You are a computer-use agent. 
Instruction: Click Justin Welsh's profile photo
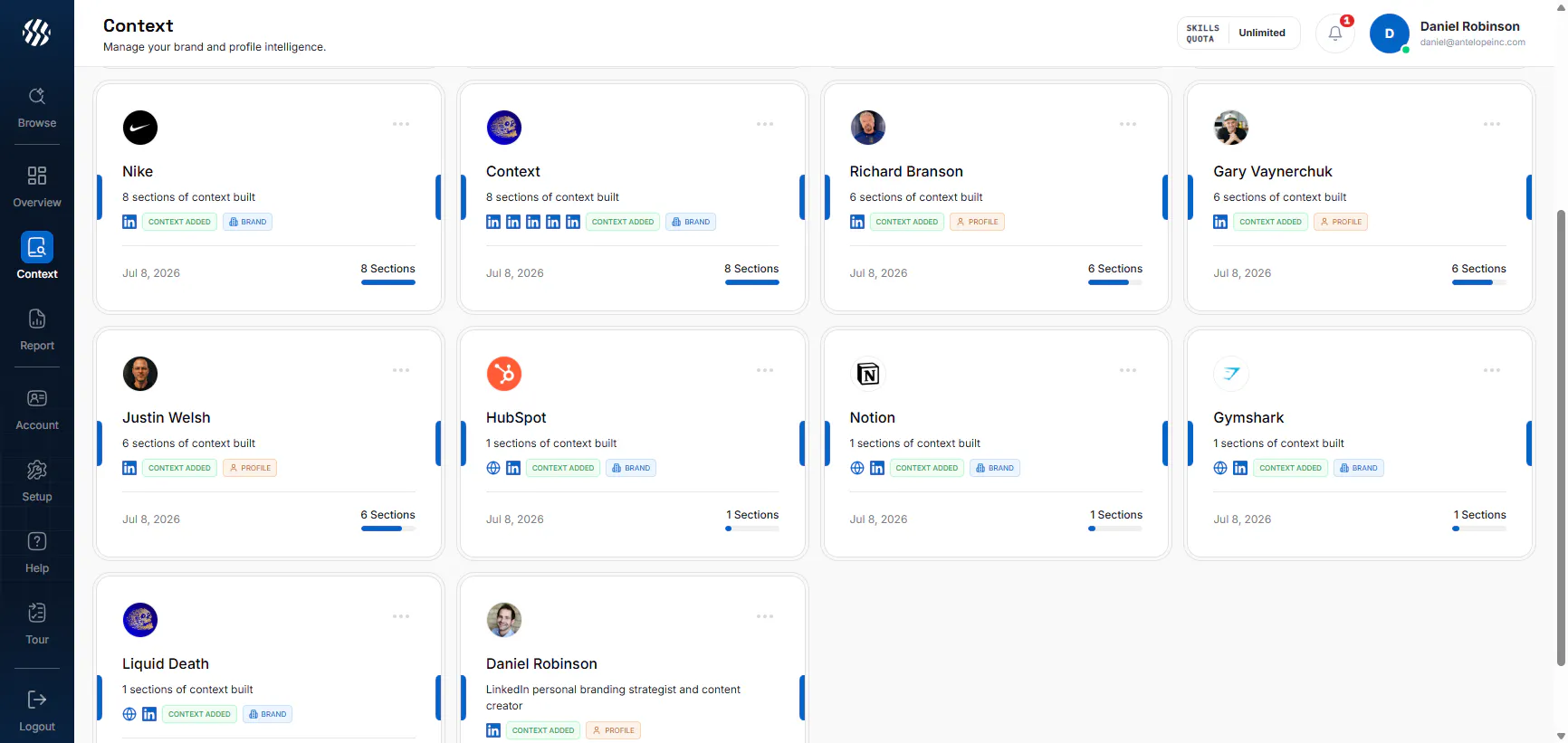pyautogui.click(x=140, y=374)
